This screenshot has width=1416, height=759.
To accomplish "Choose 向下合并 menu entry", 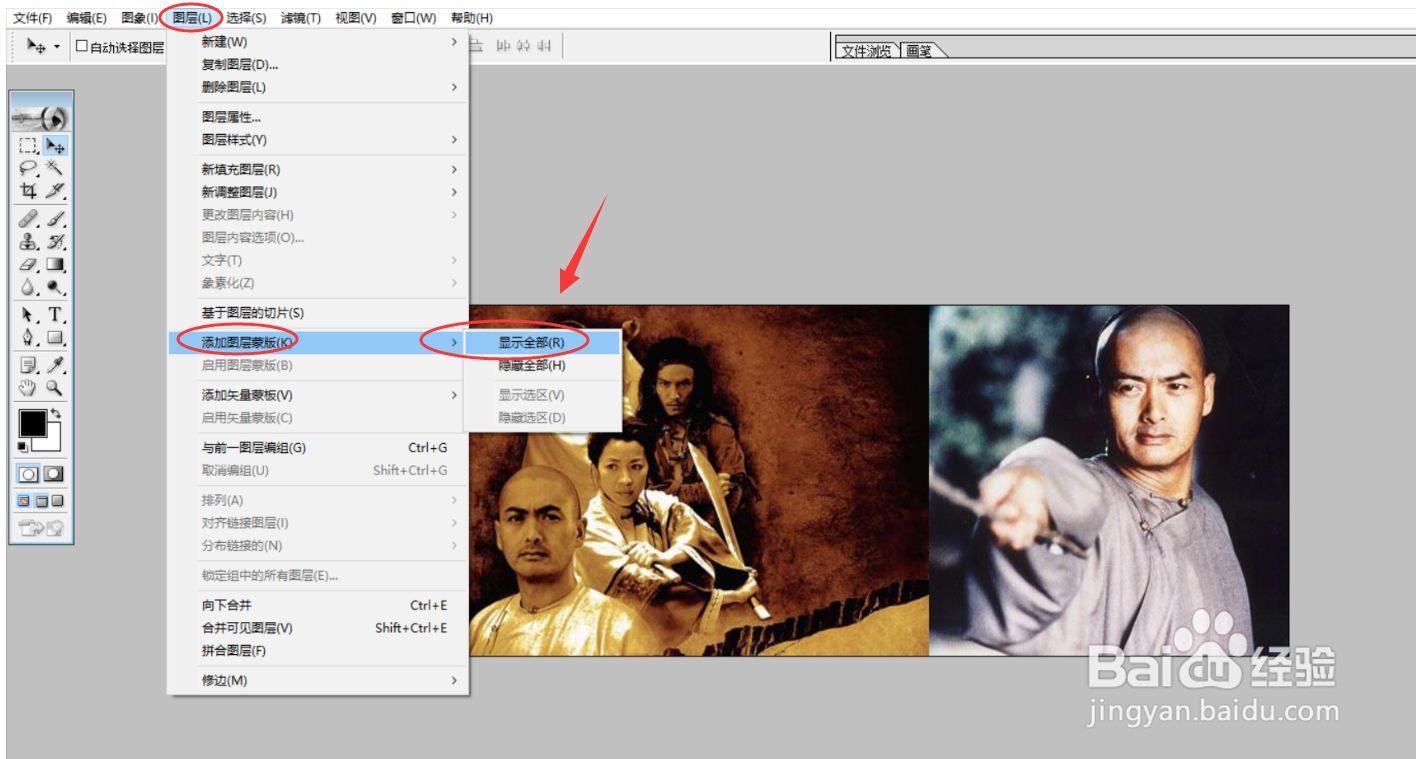I will pos(317,605).
